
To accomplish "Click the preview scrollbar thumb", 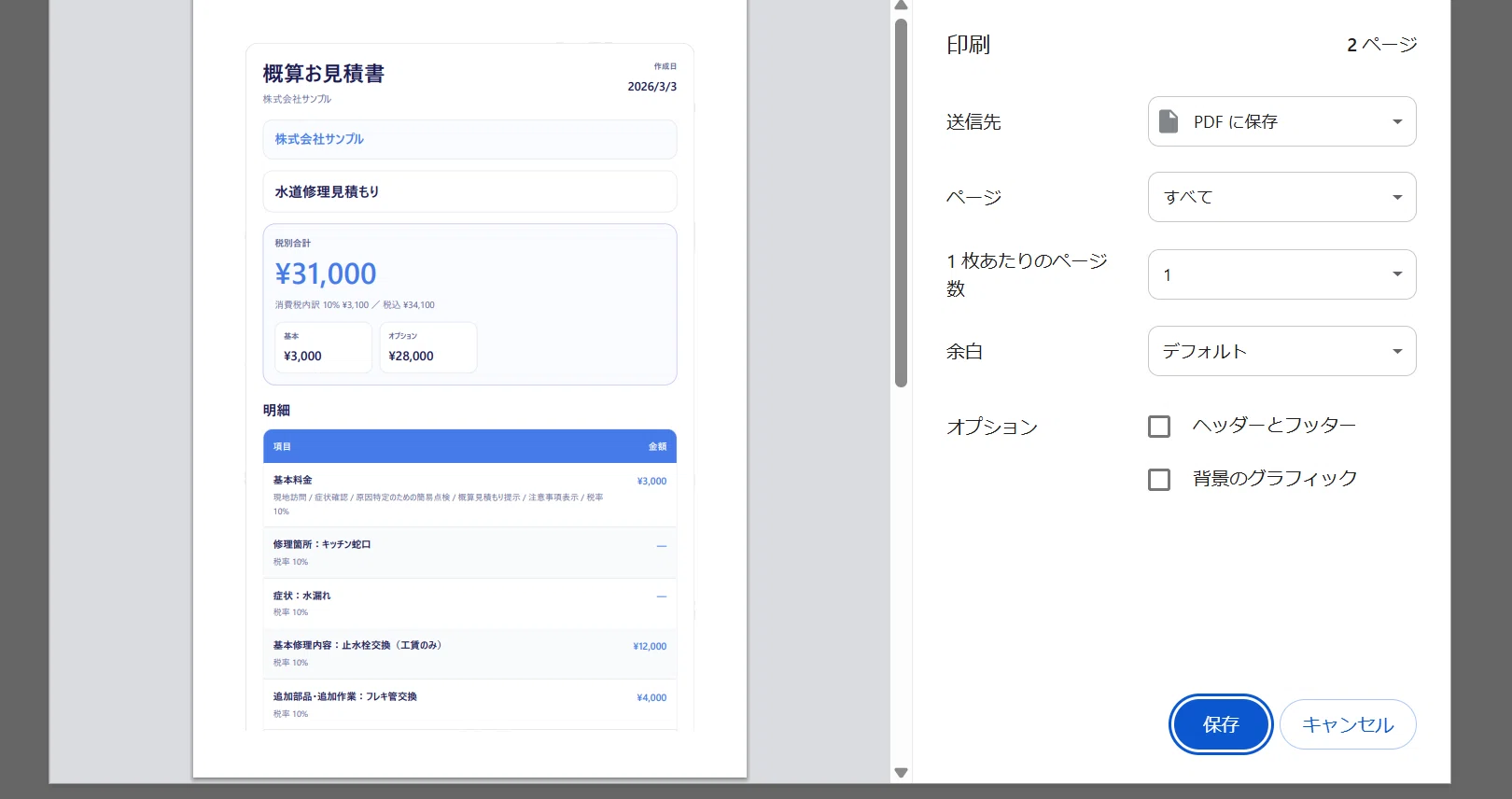I will [x=901, y=203].
